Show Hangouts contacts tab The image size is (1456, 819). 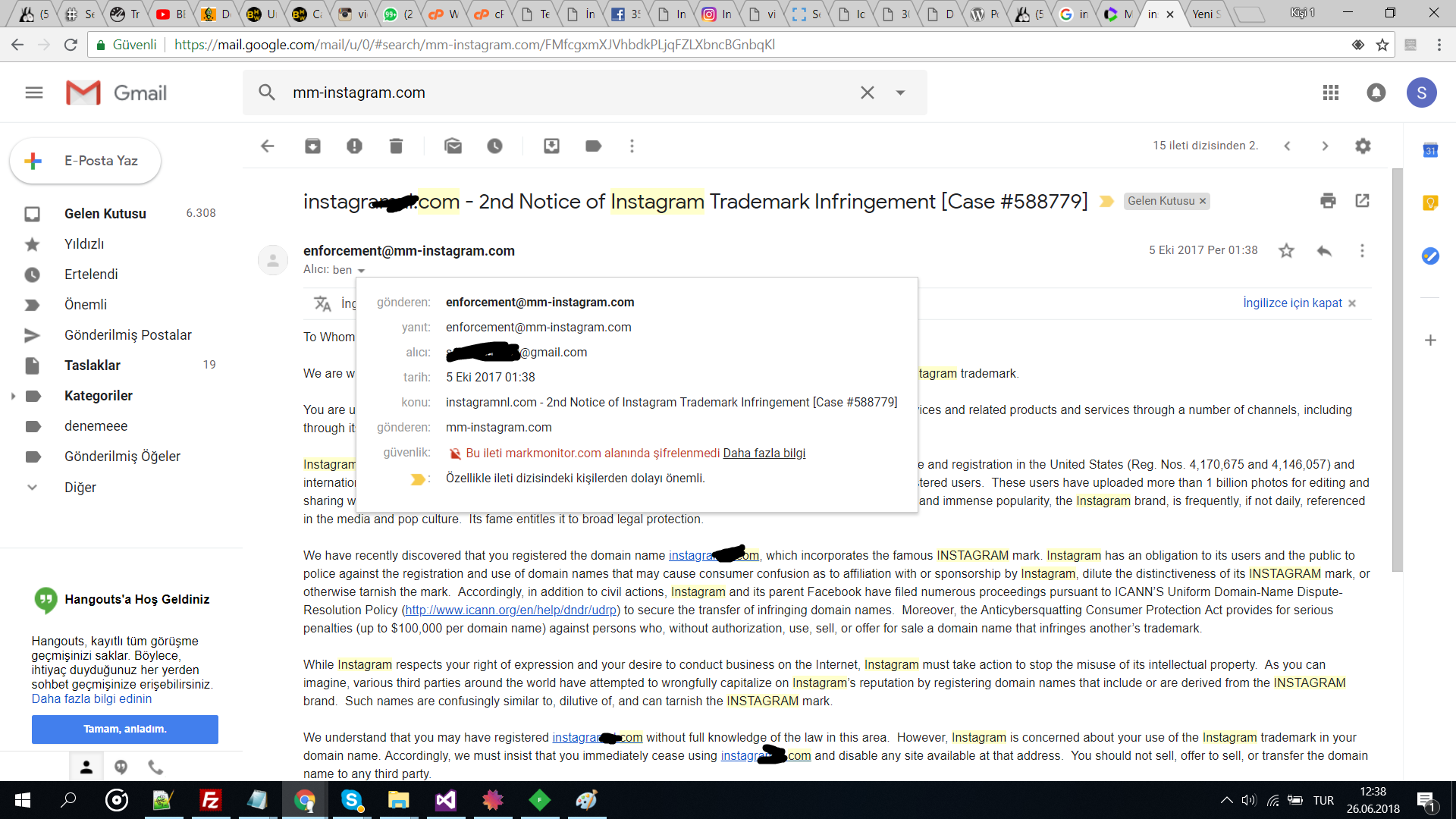point(86,767)
